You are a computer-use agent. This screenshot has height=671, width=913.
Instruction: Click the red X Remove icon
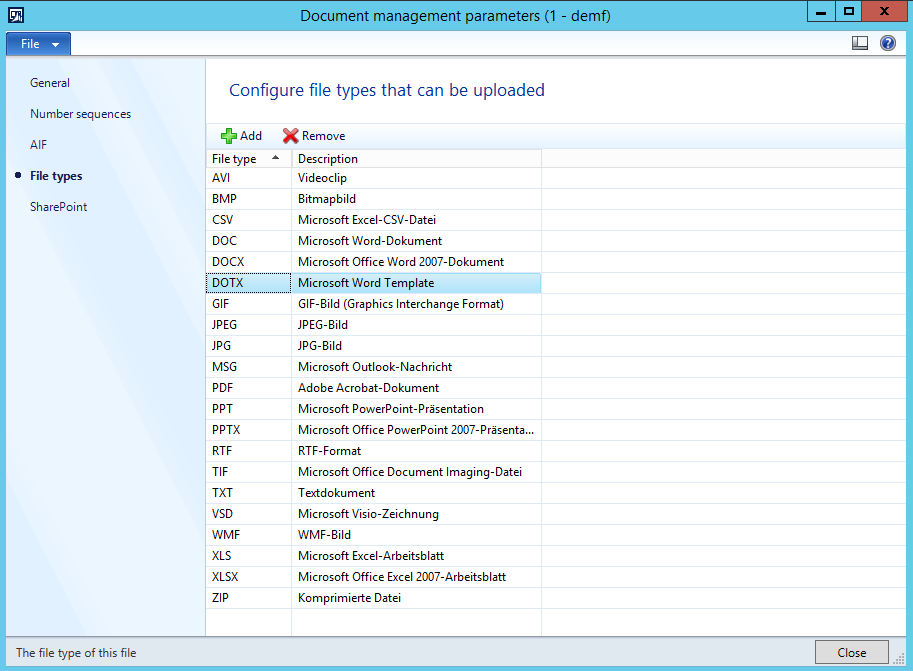pyautogui.click(x=291, y=136)
